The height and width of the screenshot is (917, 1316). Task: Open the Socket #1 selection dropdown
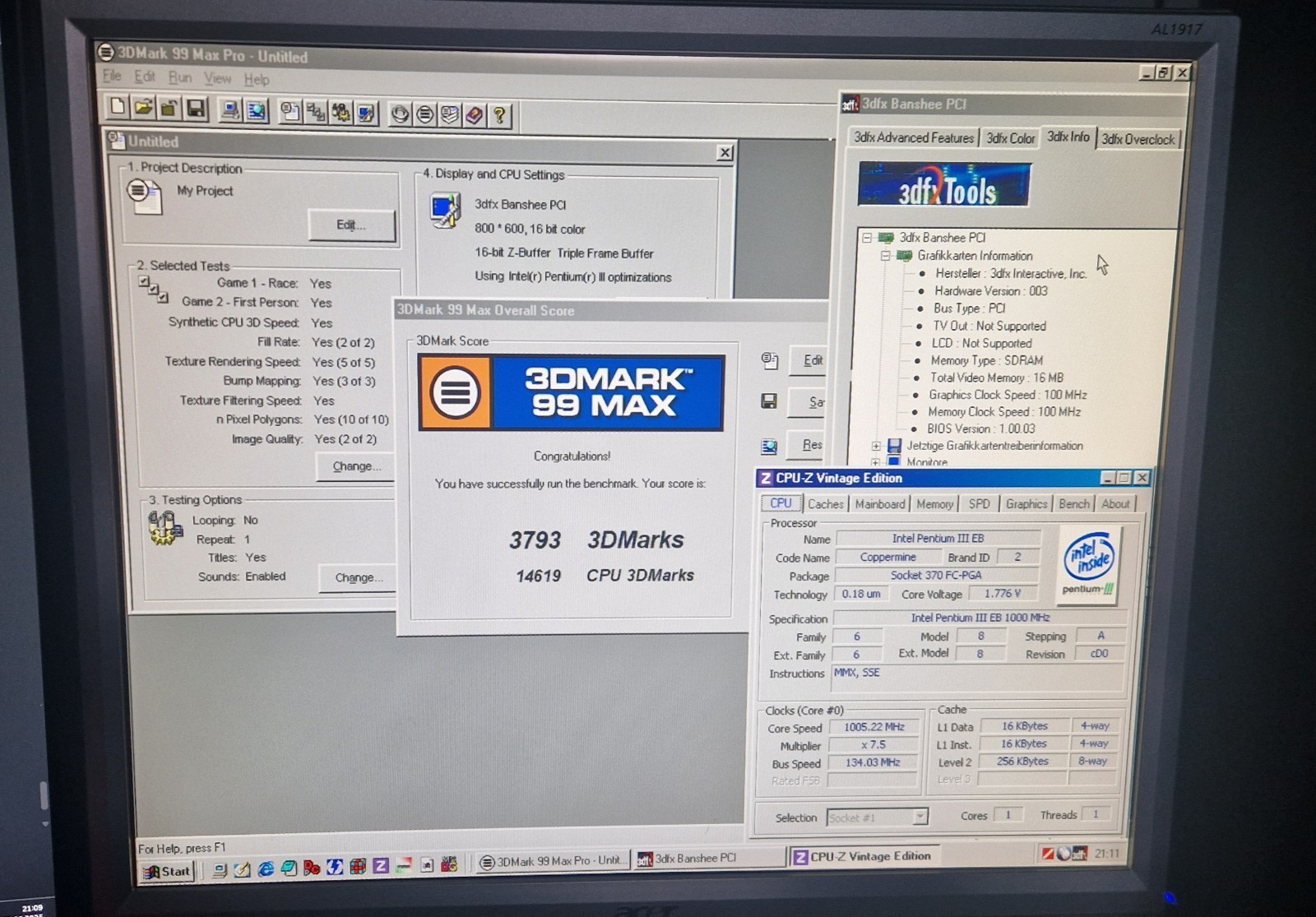[920, 817]
